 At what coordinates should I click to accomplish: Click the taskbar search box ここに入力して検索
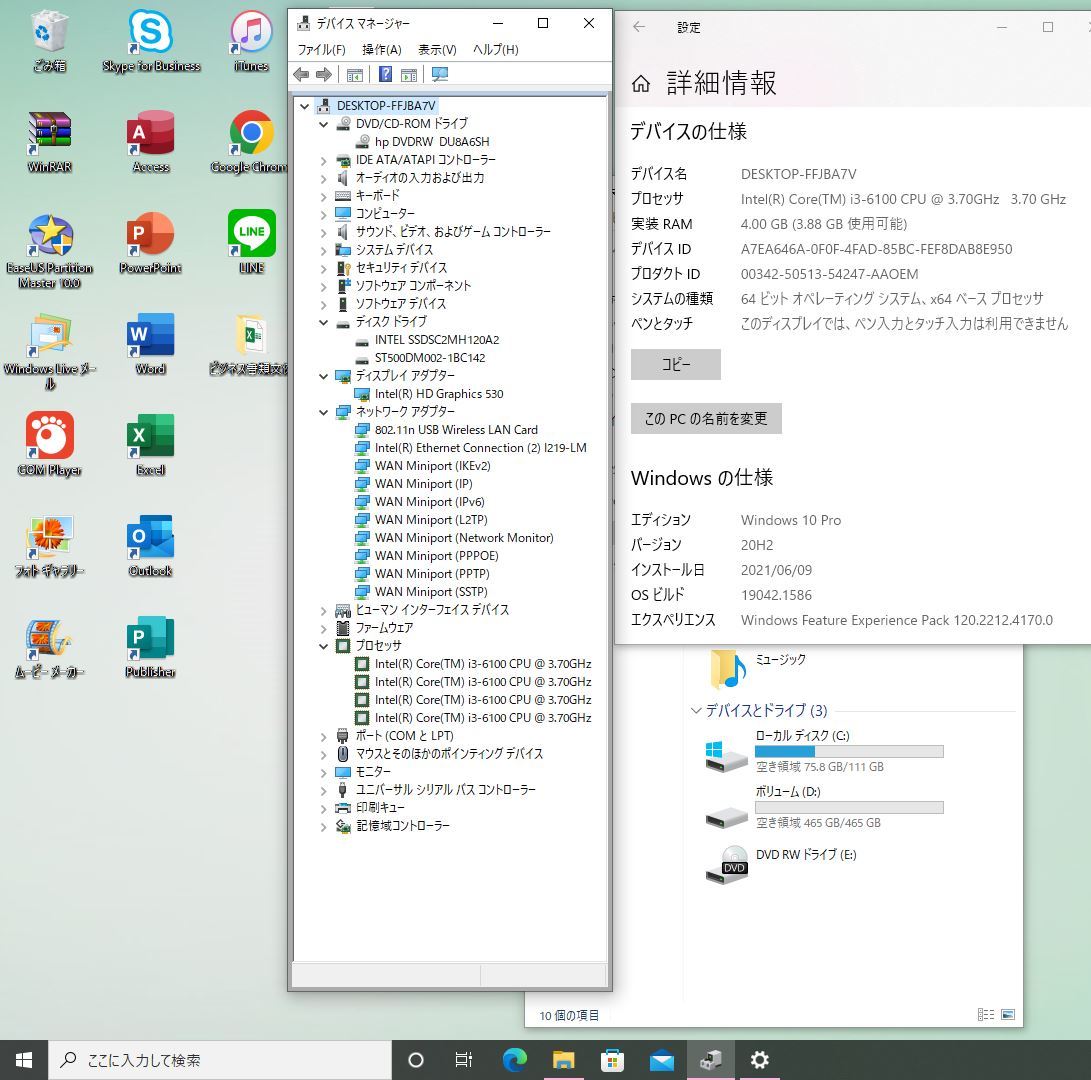pyautogui.click(x=220, y=1060)
